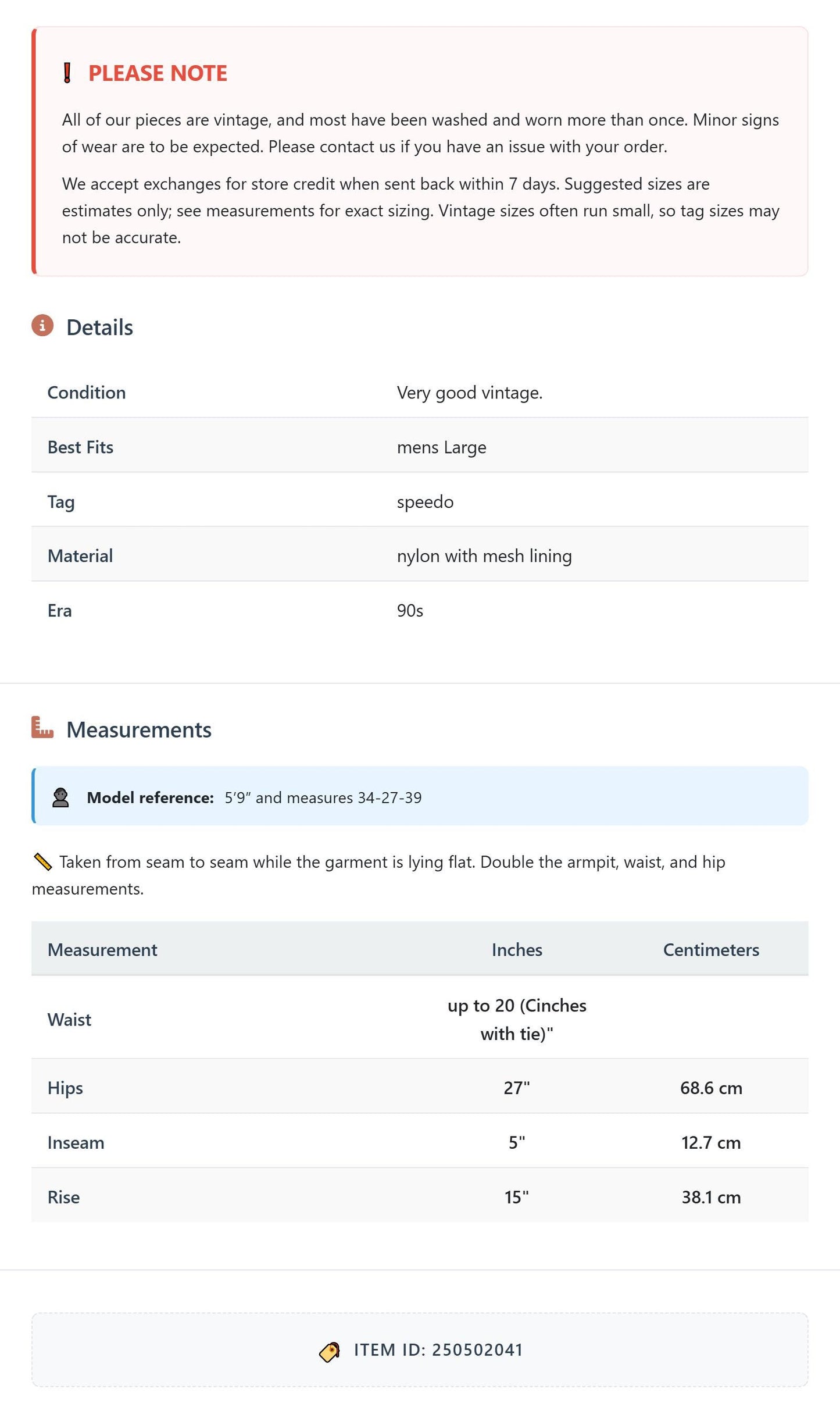The image size is (840, 1414).
Task: Click the Details info circle icon
Action: pyautogui.click(x=42, y=326)
